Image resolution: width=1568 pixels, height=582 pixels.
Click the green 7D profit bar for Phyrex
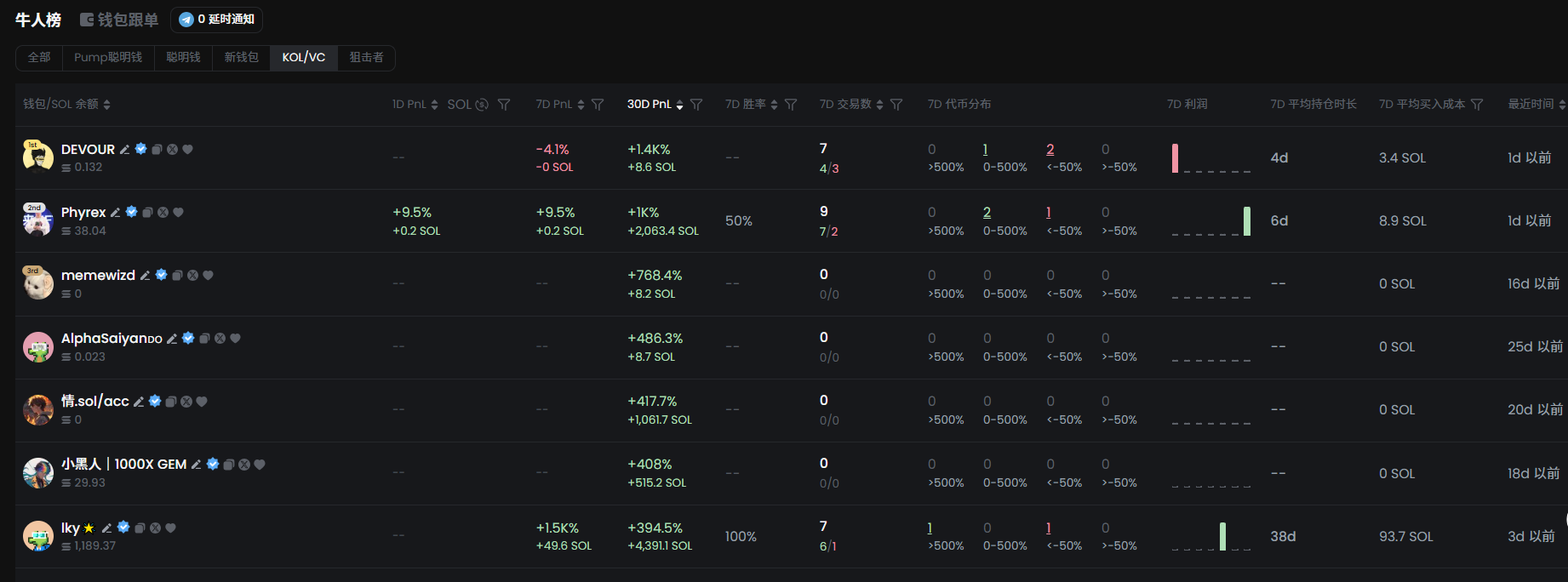(x=1246, y=221)
